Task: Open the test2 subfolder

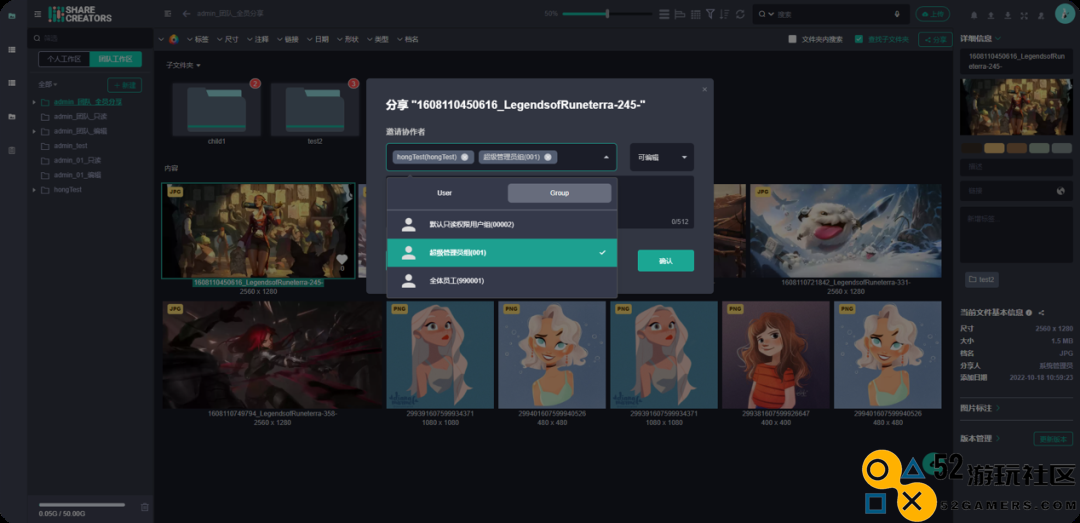Action: (315, 110)
